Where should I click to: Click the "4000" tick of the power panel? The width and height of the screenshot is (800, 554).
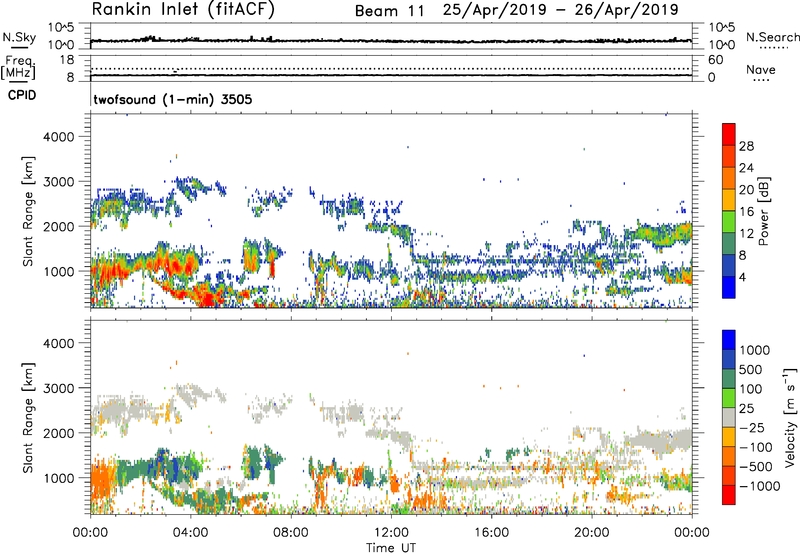click(x=58, y=137)
